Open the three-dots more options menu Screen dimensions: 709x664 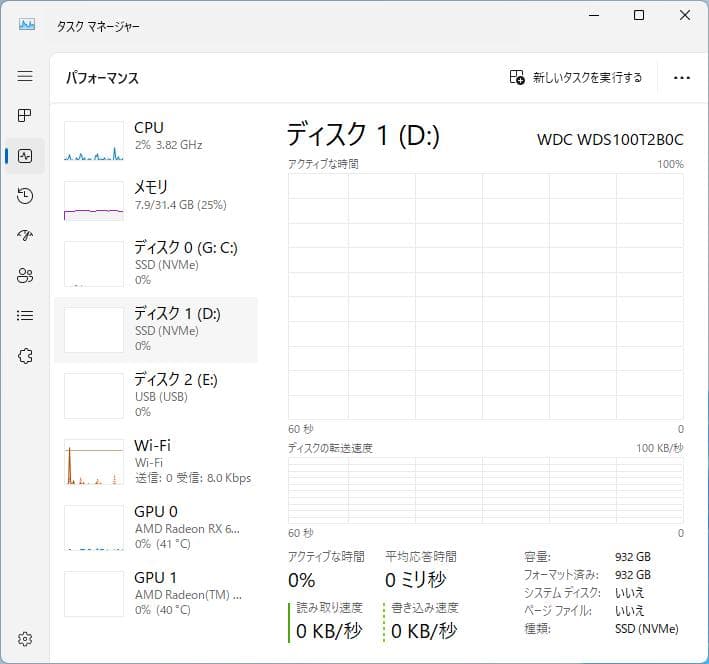point(681,78)
